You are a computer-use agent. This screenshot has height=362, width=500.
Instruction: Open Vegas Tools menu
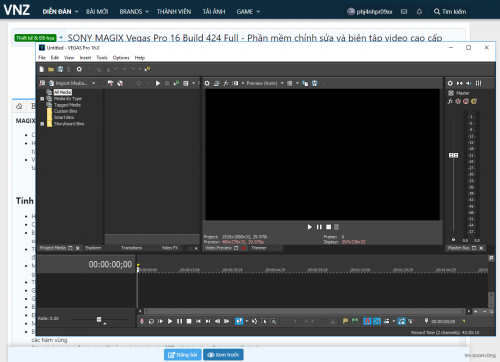click(x=102, y=58)
